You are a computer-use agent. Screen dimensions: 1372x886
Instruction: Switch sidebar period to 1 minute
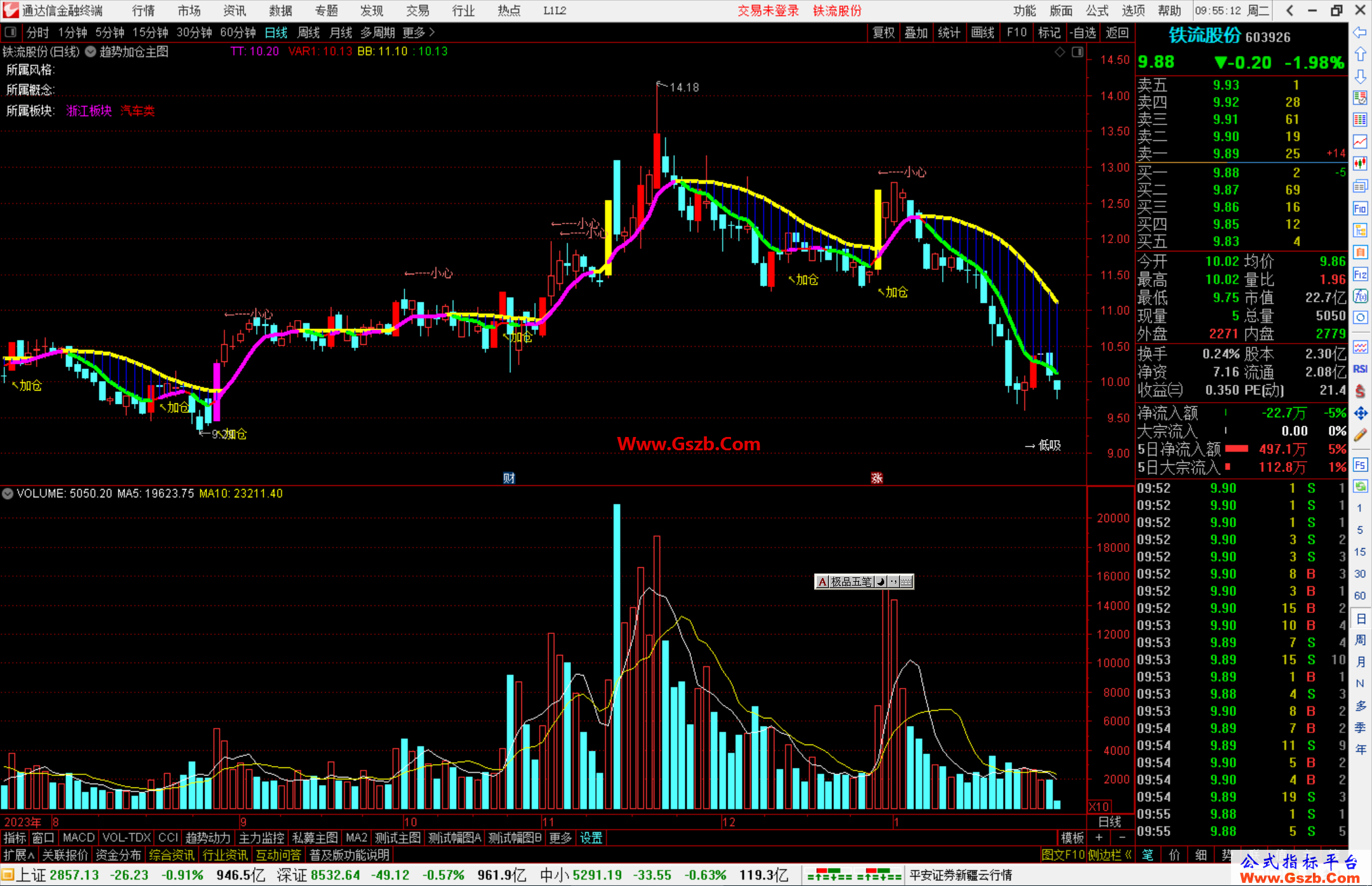point(1359,508)
